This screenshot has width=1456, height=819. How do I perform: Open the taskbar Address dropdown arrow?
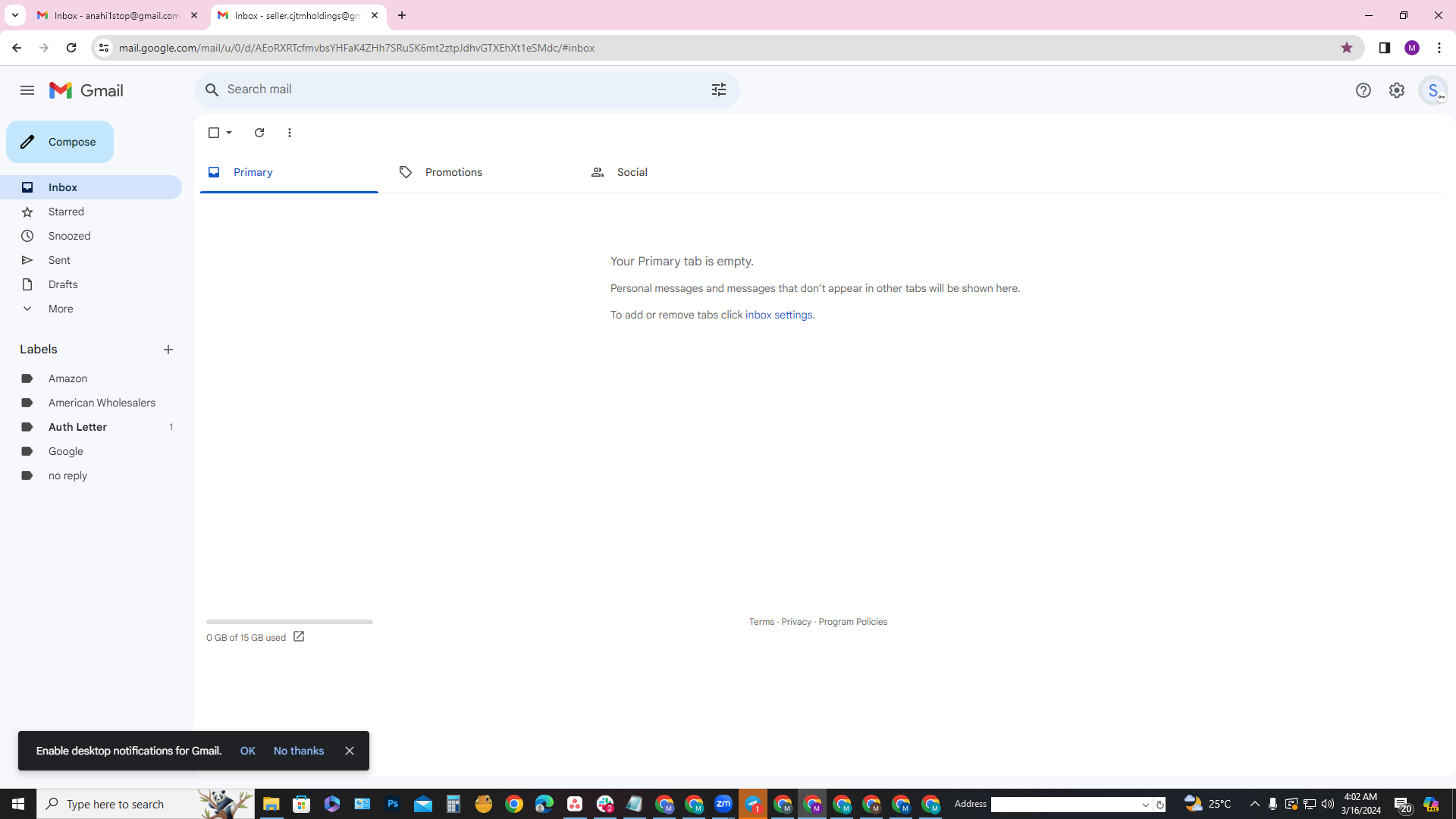(x=1146, y=805)
